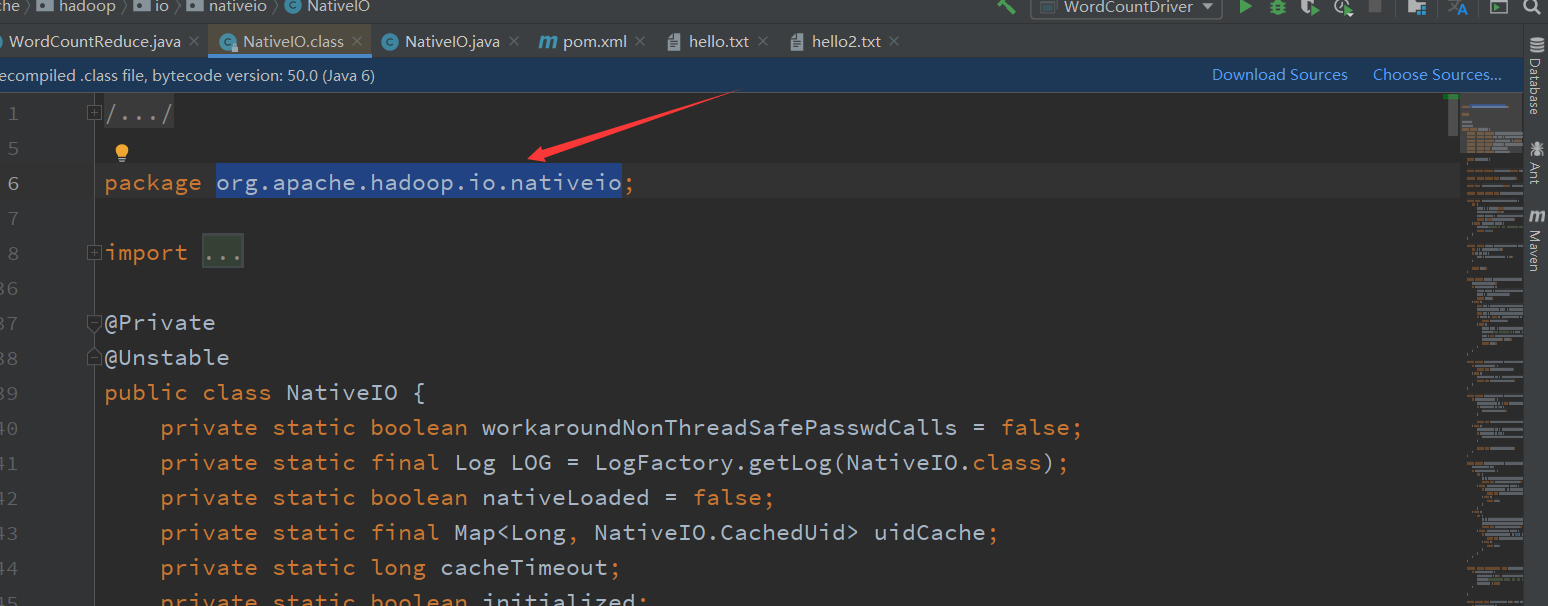Click Choose Sources in the decompiler banner
This screenshot has height=606, width=1548.
[1437, 74]
